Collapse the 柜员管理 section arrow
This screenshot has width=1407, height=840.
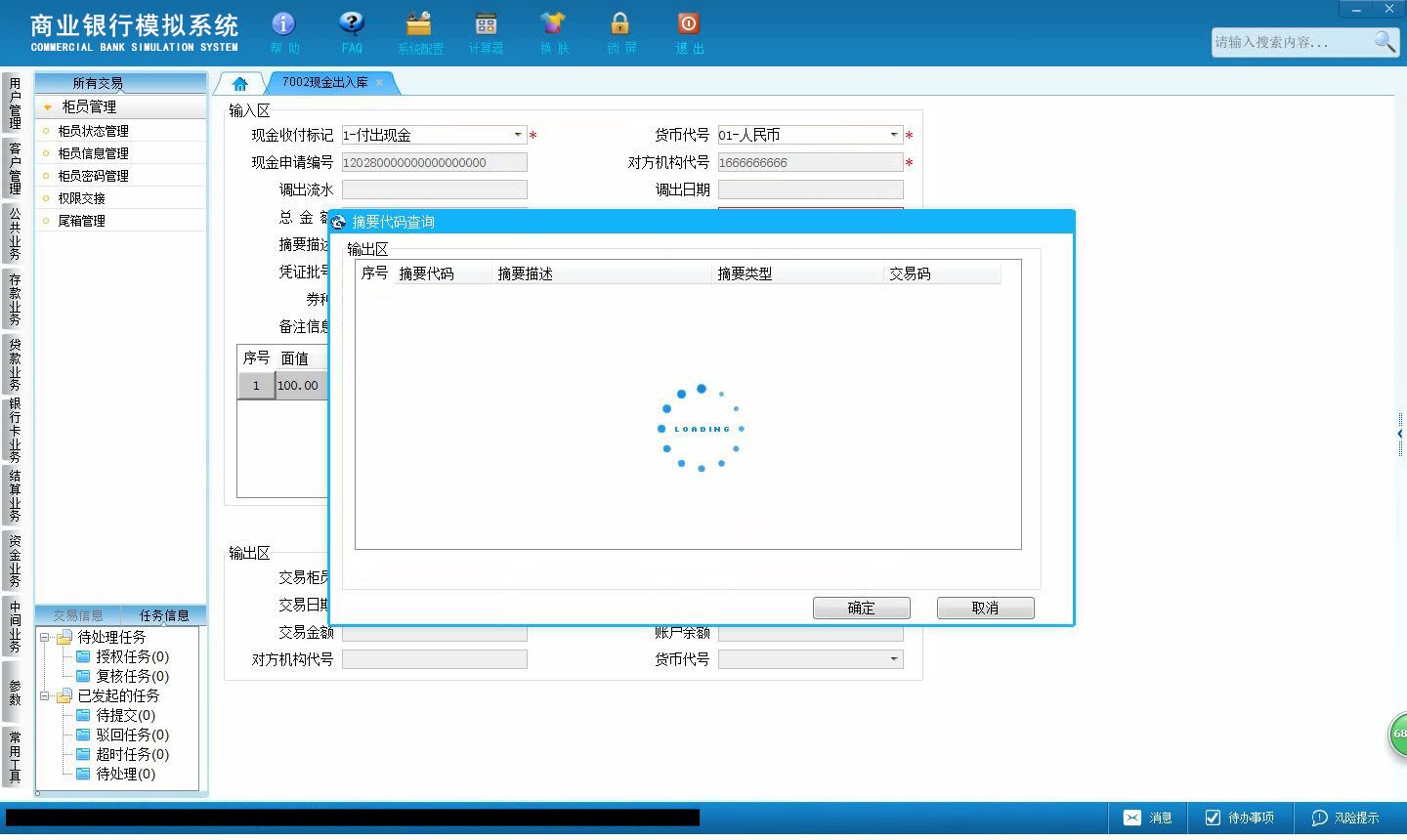[x=47, y=107]
